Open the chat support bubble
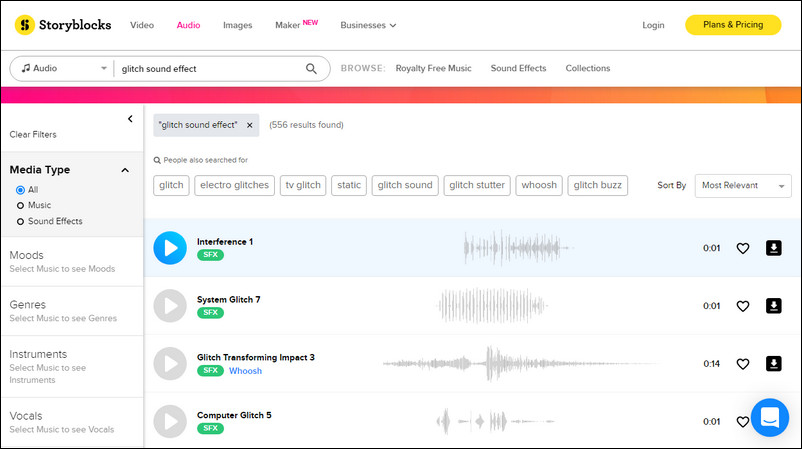Screen dimensions: 802x449 [x=770, y=417]
